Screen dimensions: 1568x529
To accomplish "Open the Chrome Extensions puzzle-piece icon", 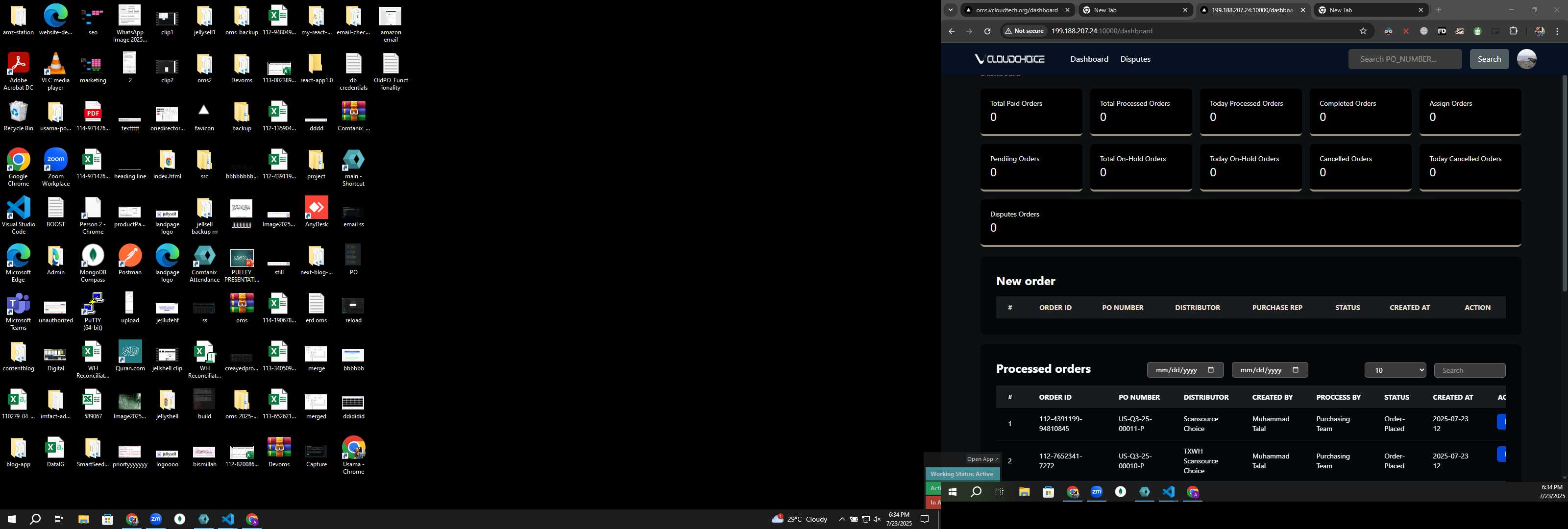I will pos(1513,31).
